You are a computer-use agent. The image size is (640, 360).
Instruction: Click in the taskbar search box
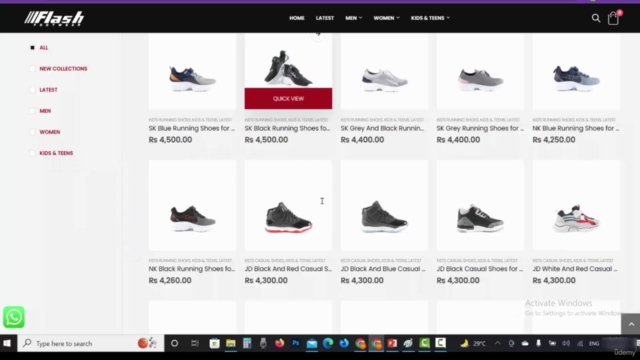click(x=91, y=343)
